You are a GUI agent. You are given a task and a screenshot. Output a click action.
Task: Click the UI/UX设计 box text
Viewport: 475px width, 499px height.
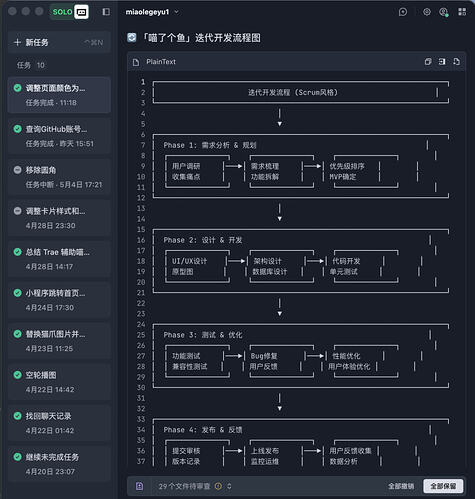189,261
